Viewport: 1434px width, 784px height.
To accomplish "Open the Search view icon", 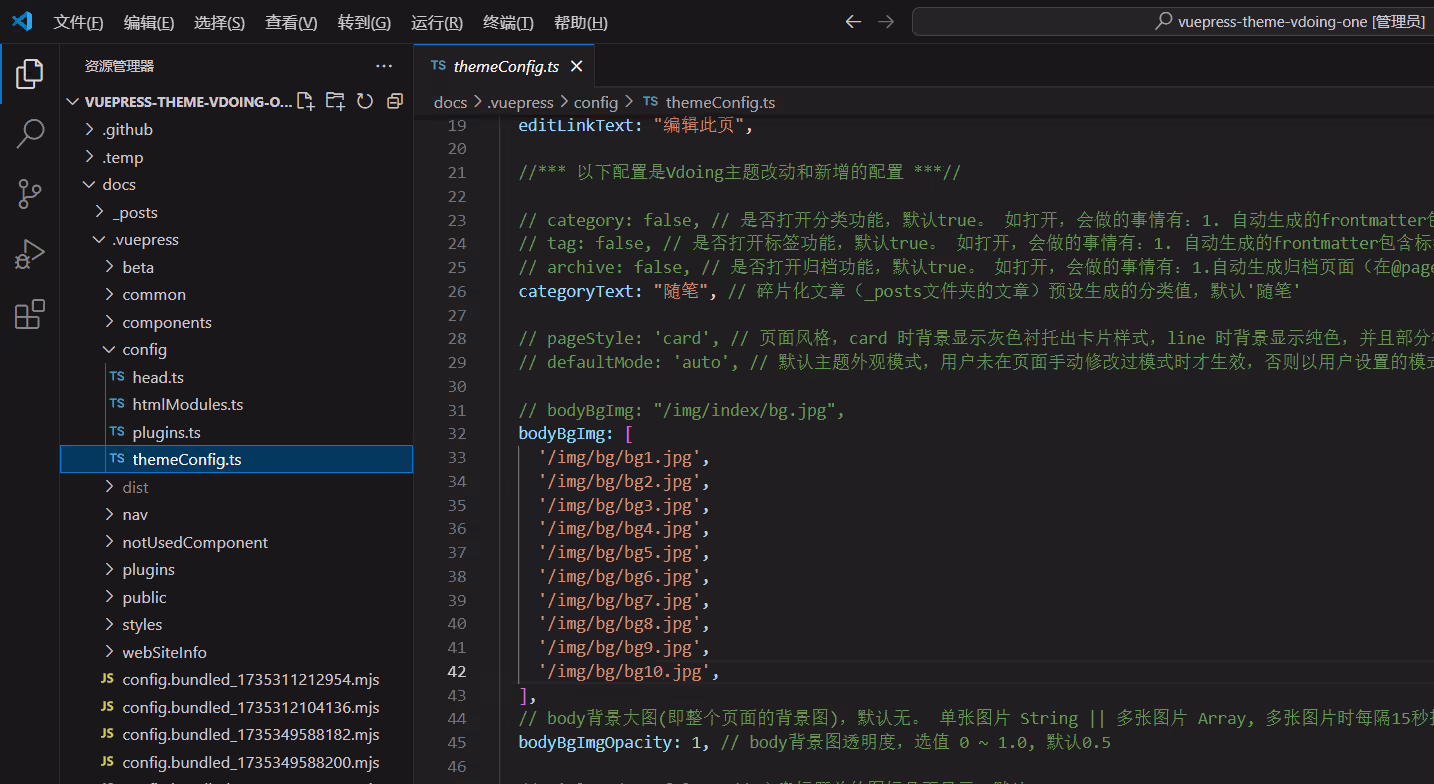I will click(x=30, y=133).
